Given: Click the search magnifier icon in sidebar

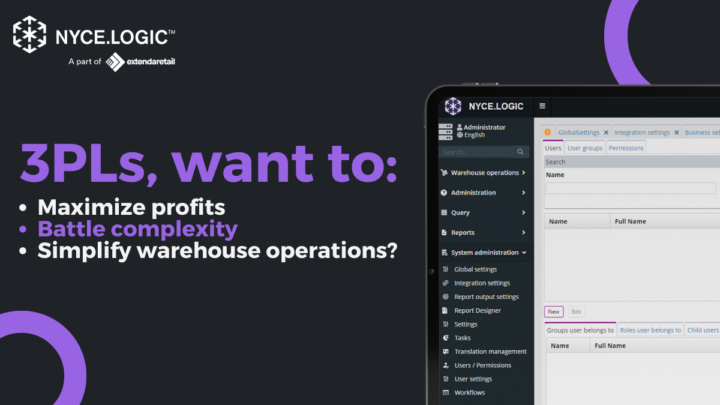Looking at the screenshot, I should coord(520,152).
